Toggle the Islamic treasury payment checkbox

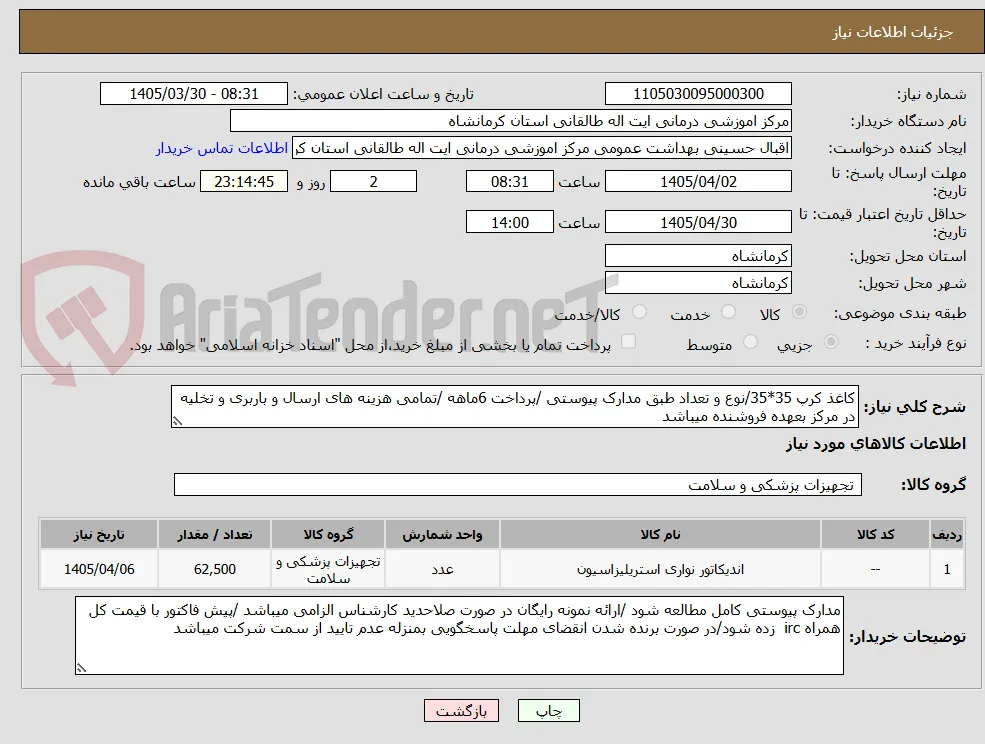pyautogui.click(x=628, y=341)
